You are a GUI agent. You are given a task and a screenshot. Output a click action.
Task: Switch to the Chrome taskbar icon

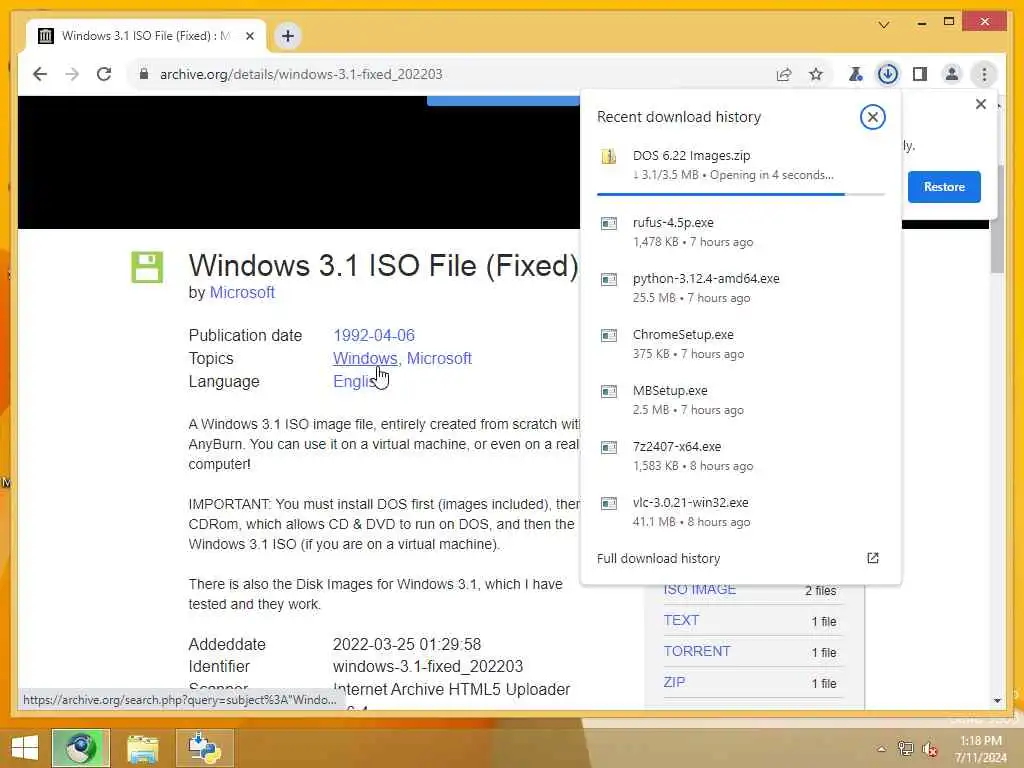tap(81, 748)
